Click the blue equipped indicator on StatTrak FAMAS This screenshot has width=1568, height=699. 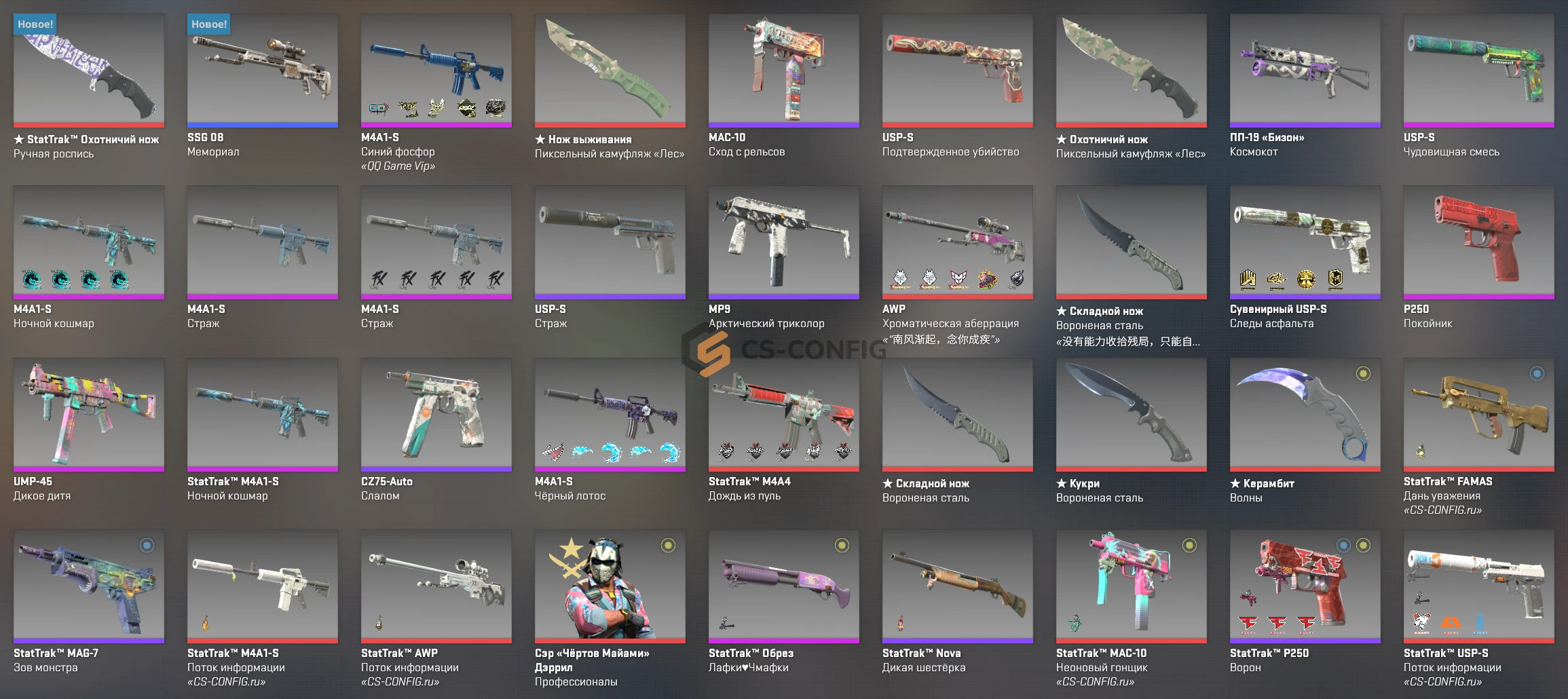[x=1537, y=374]
